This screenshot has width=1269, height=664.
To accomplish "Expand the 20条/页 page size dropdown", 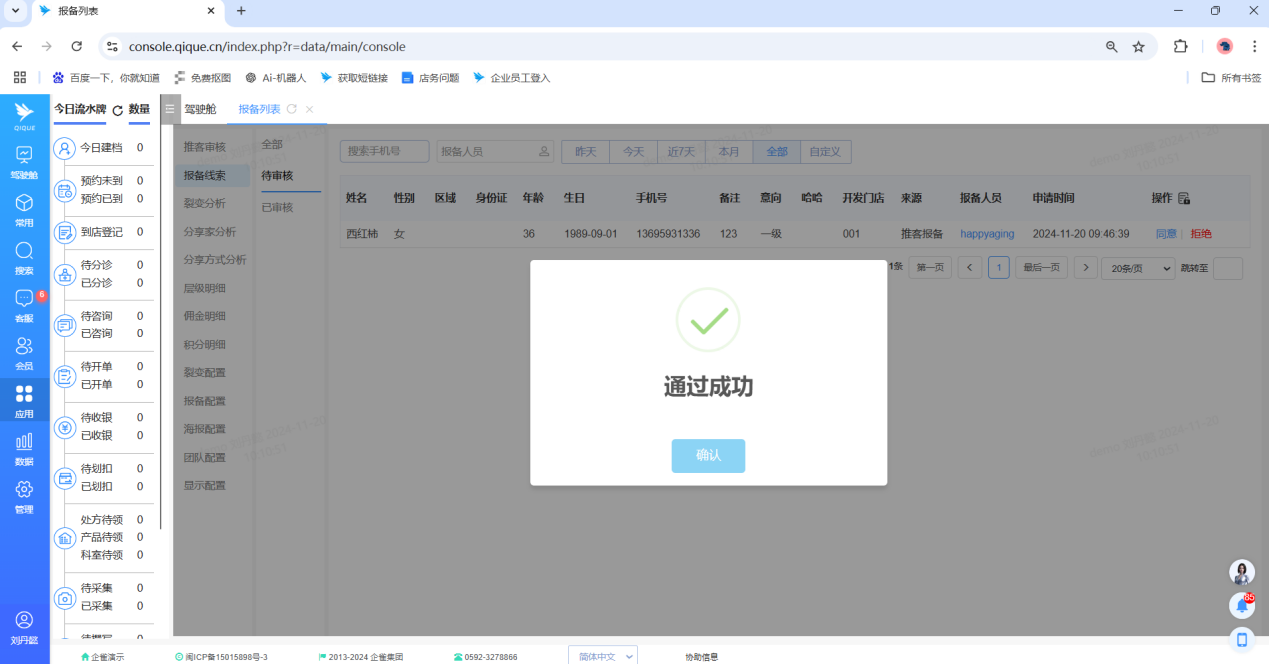I will coord(1137,268).
